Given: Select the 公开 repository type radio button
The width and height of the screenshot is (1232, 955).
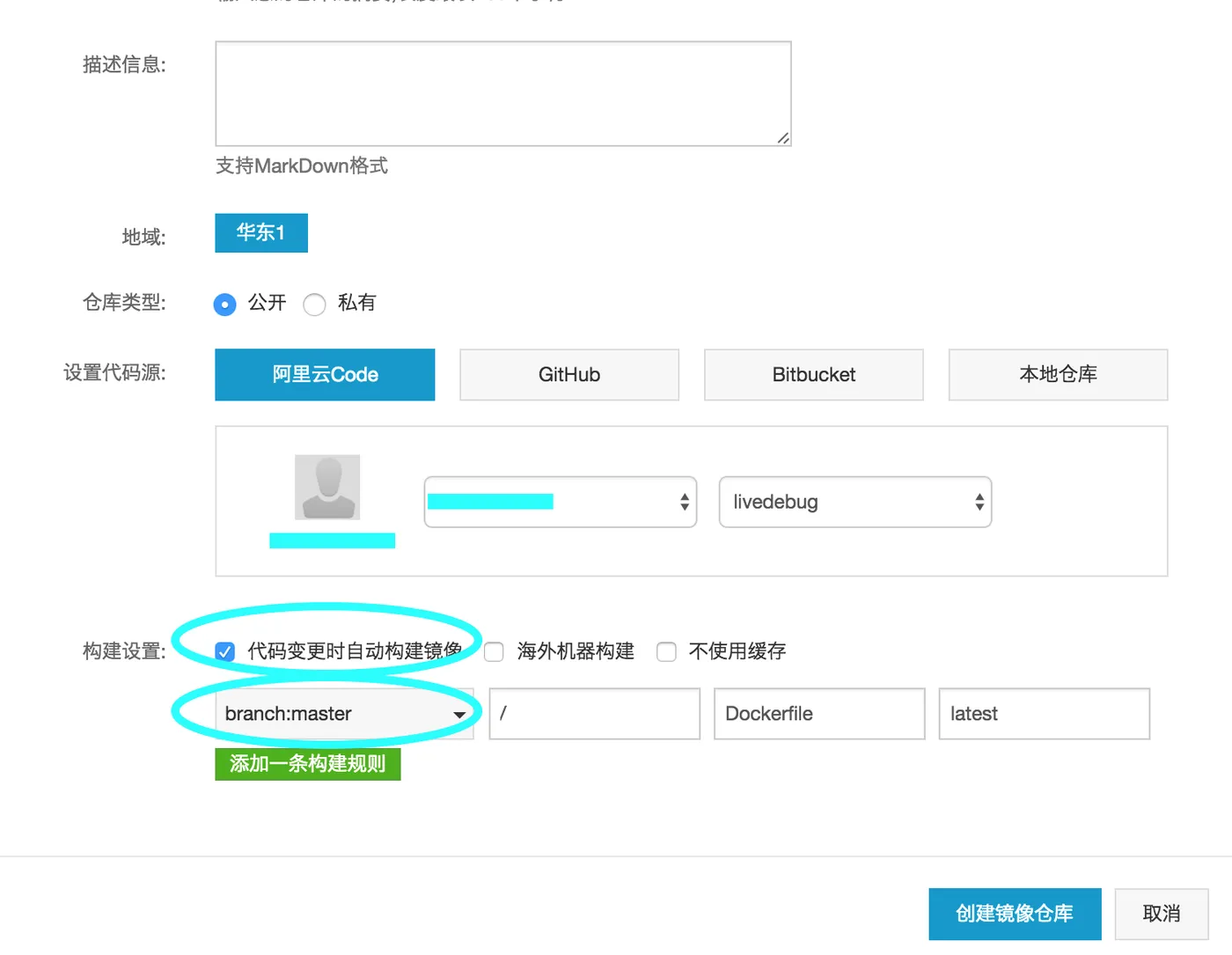Looking at the screenshot, I should [x=224, y=304].
